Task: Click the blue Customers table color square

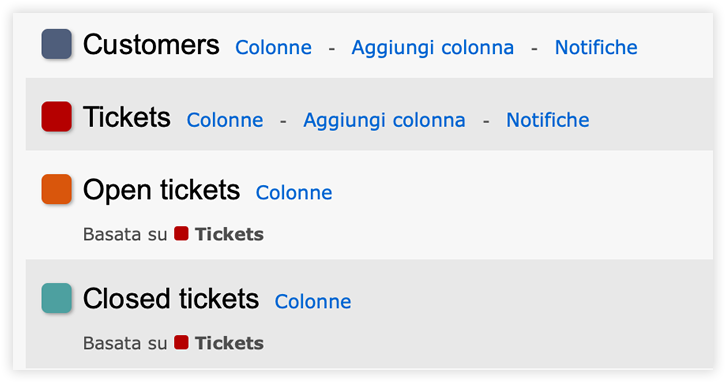Action: tap(56, 44)
